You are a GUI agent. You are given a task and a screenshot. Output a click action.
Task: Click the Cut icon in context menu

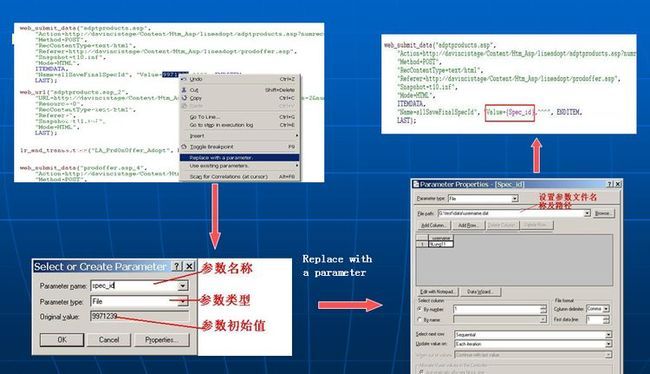coord(184,90)
